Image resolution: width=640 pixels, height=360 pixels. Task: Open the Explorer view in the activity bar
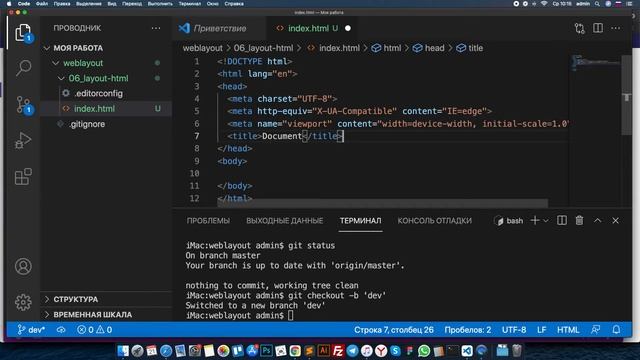pyautogui.click(x=23, y=32)
